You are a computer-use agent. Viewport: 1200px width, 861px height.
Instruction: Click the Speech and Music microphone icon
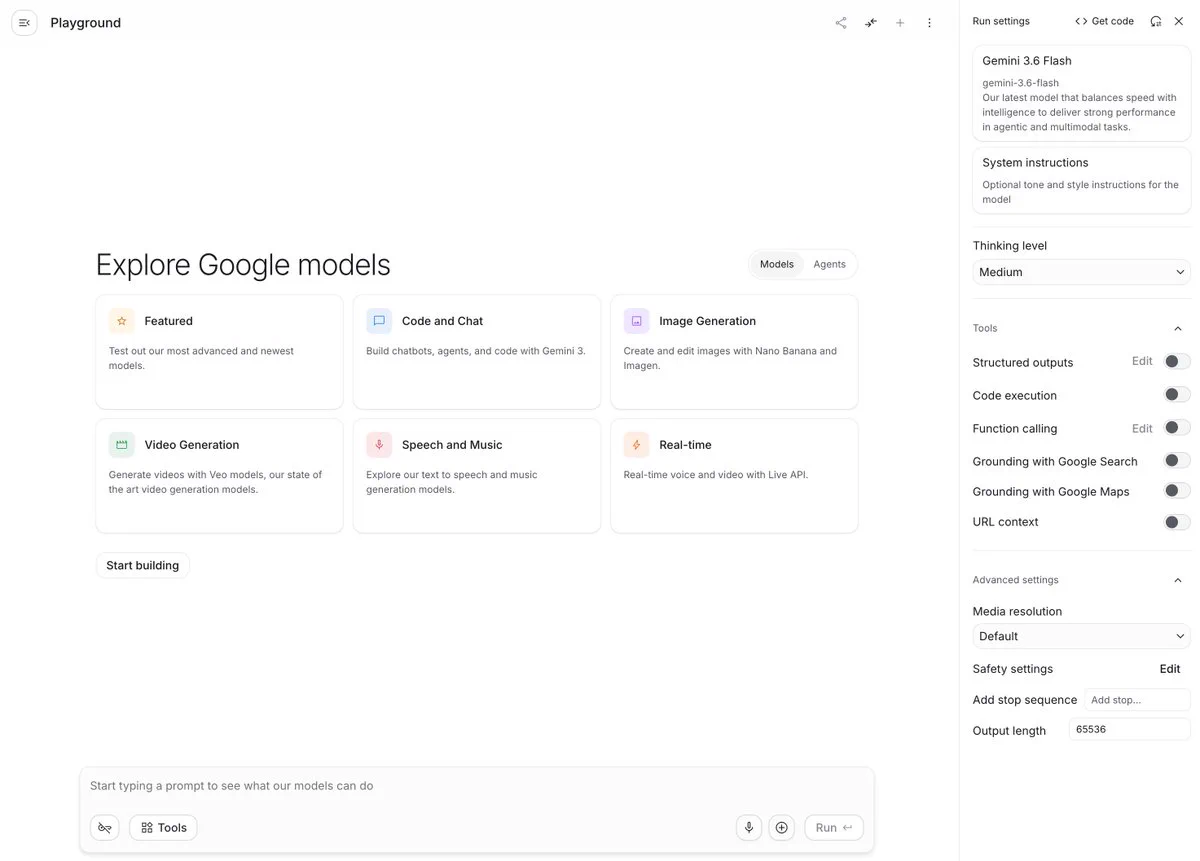379,445
